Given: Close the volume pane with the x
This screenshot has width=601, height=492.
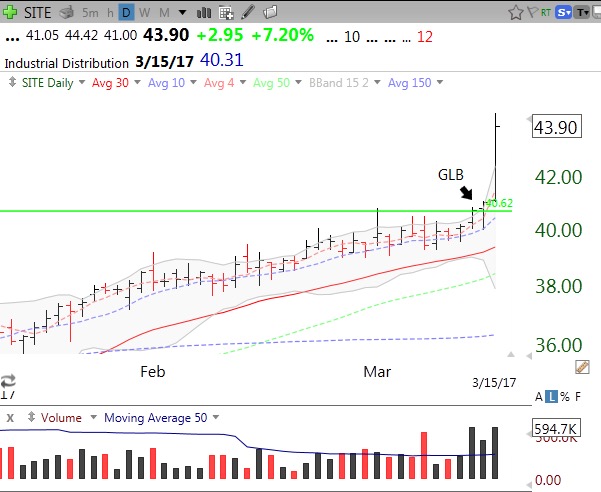Looking at the screenshot, I should (x=10, y=418).
